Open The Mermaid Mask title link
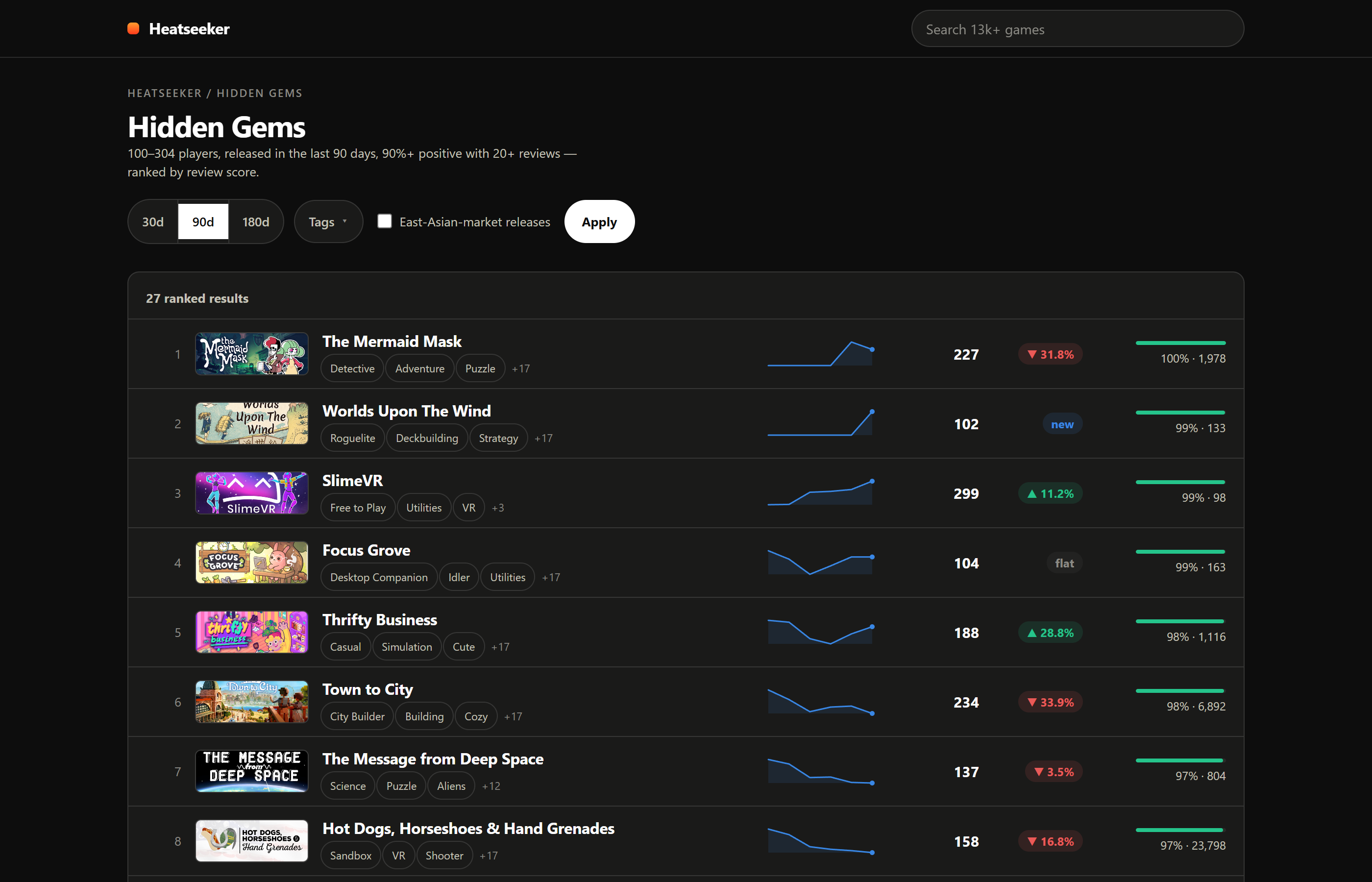Screen dimensions: 1372x882 coord(392,342)
